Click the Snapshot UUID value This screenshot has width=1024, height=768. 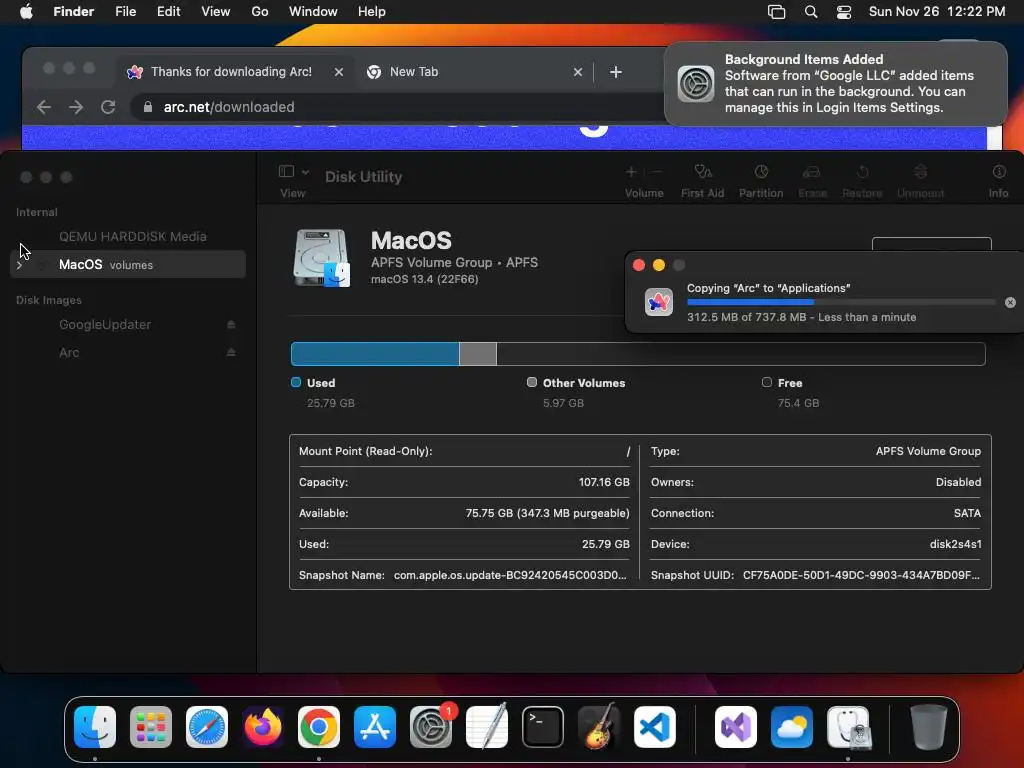(x=861, y=575)
